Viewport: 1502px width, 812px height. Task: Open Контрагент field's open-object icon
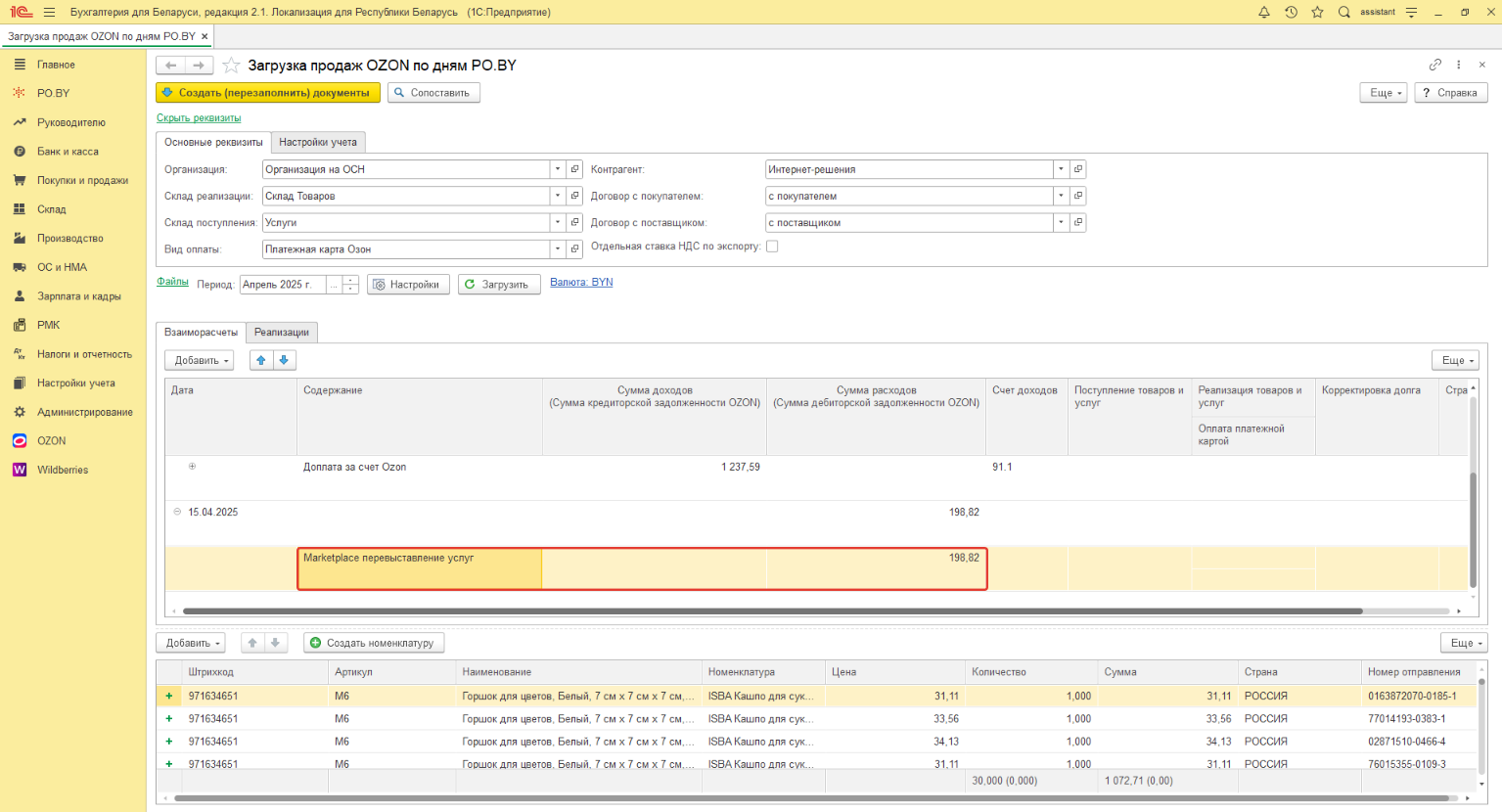(x=1078, y=169)
